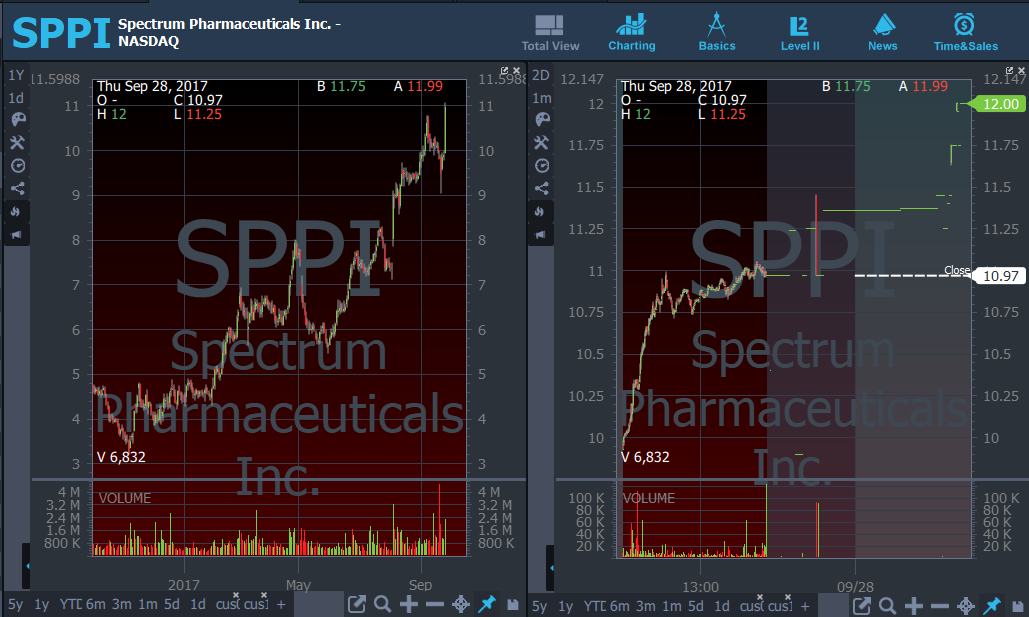
Task: Select the 5y range in right chart
Action: click(x=539, y=606)
